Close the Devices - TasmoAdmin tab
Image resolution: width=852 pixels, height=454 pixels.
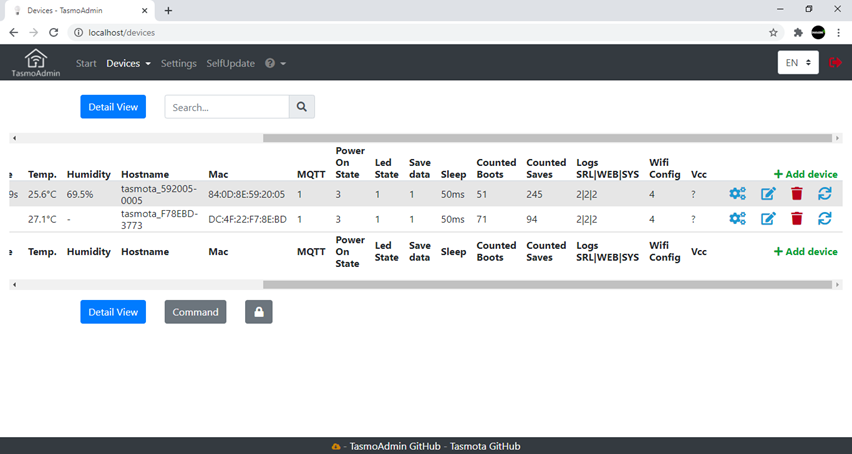(145, 10)
